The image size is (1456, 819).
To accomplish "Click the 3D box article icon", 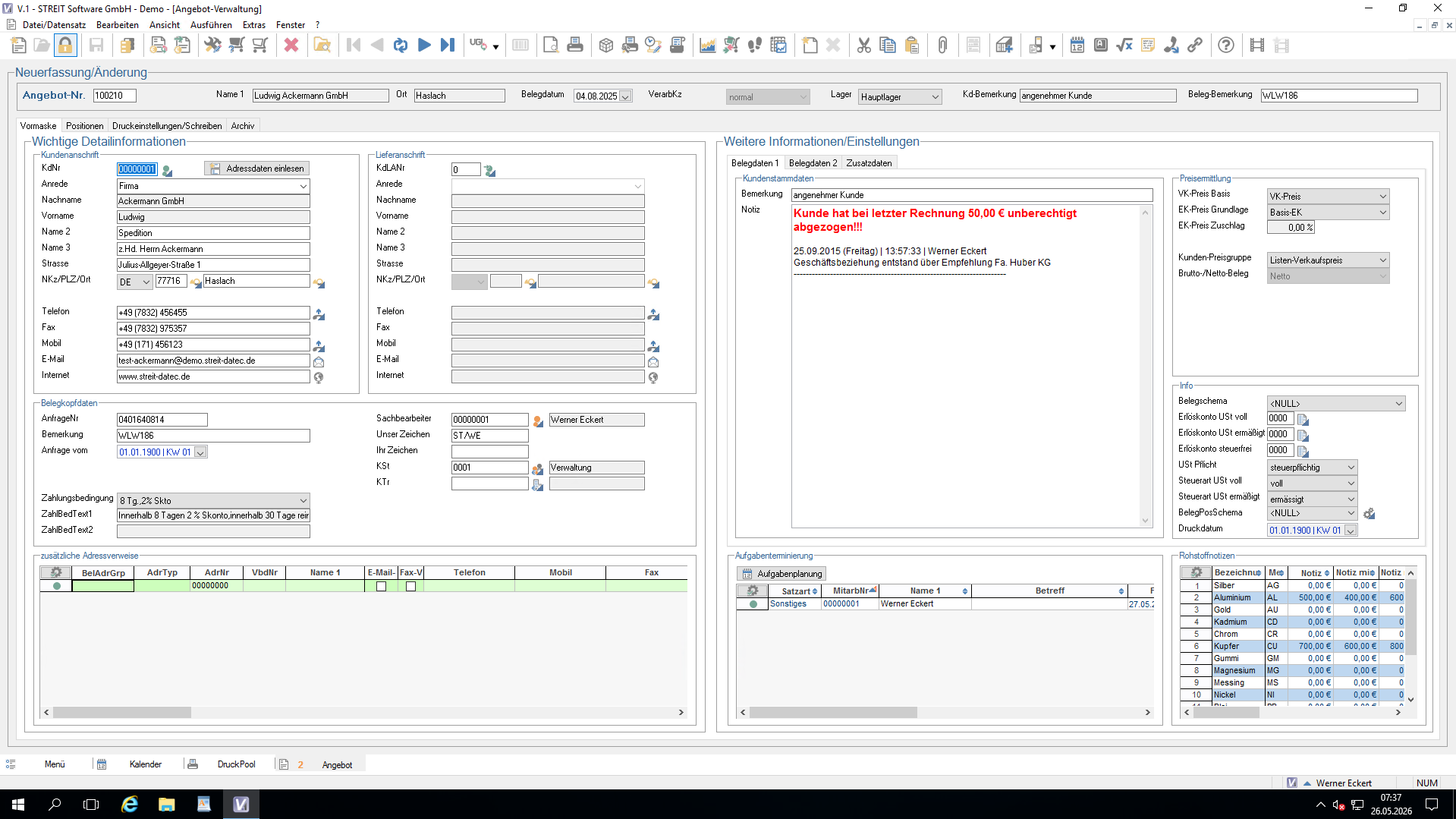I will click(x=606, y=46).
